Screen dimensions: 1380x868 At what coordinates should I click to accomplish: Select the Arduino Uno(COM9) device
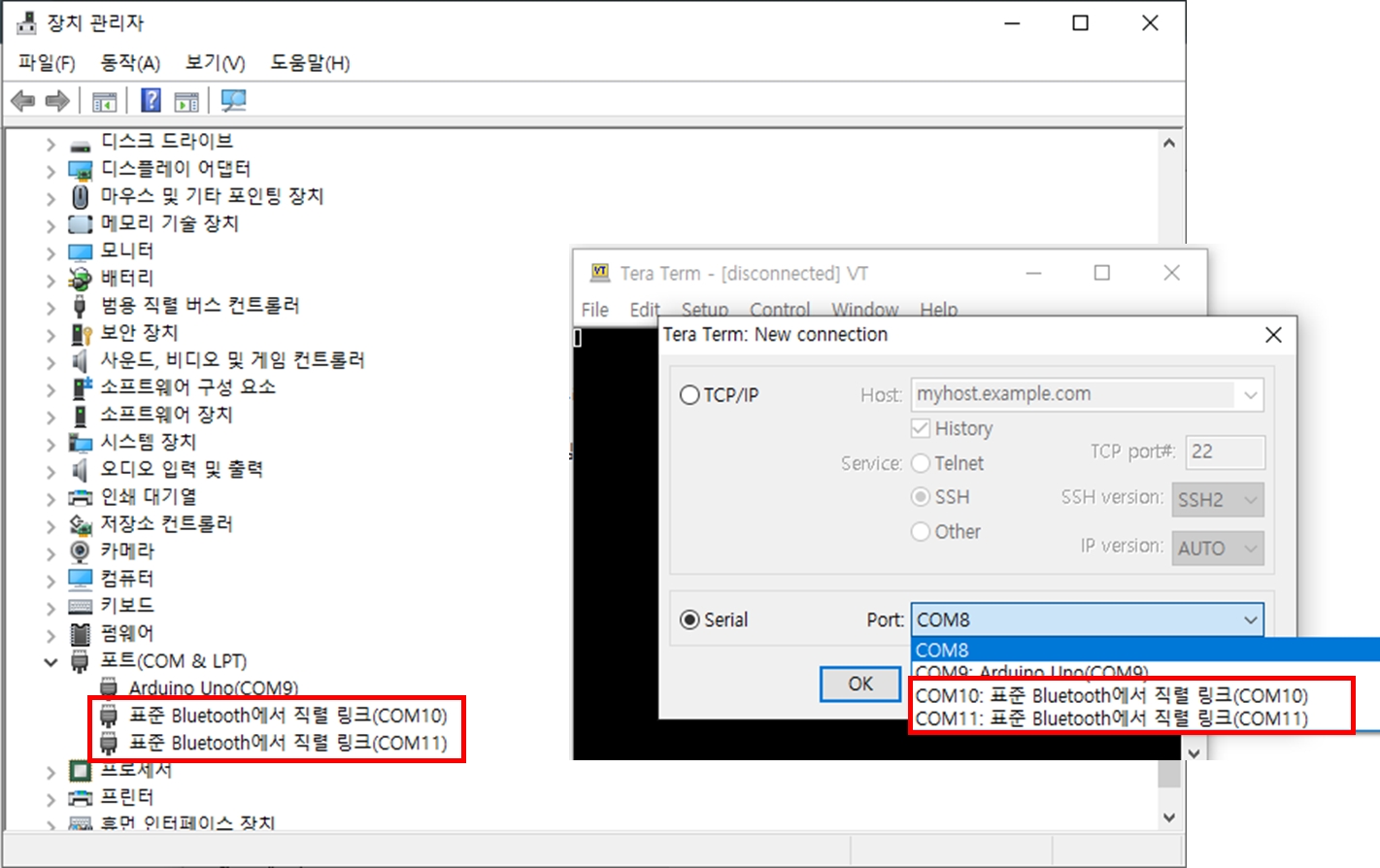pos(213,687)
